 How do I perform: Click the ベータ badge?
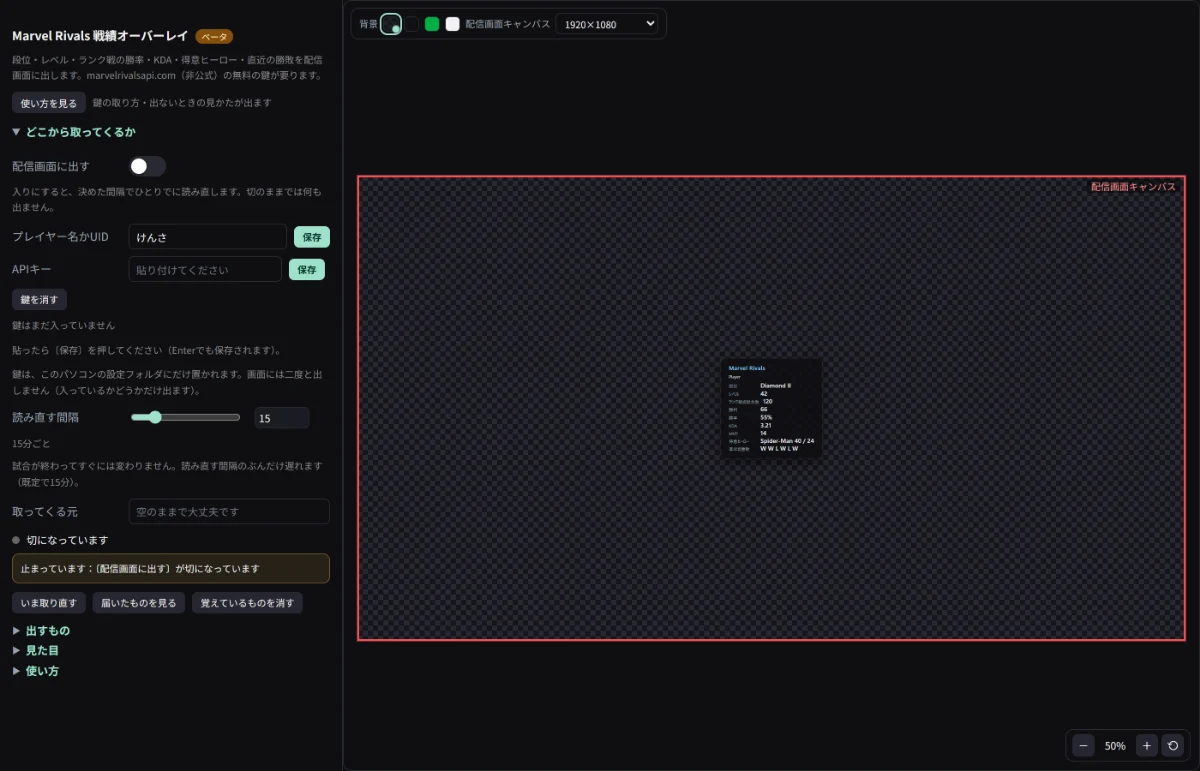coord(214,37)
